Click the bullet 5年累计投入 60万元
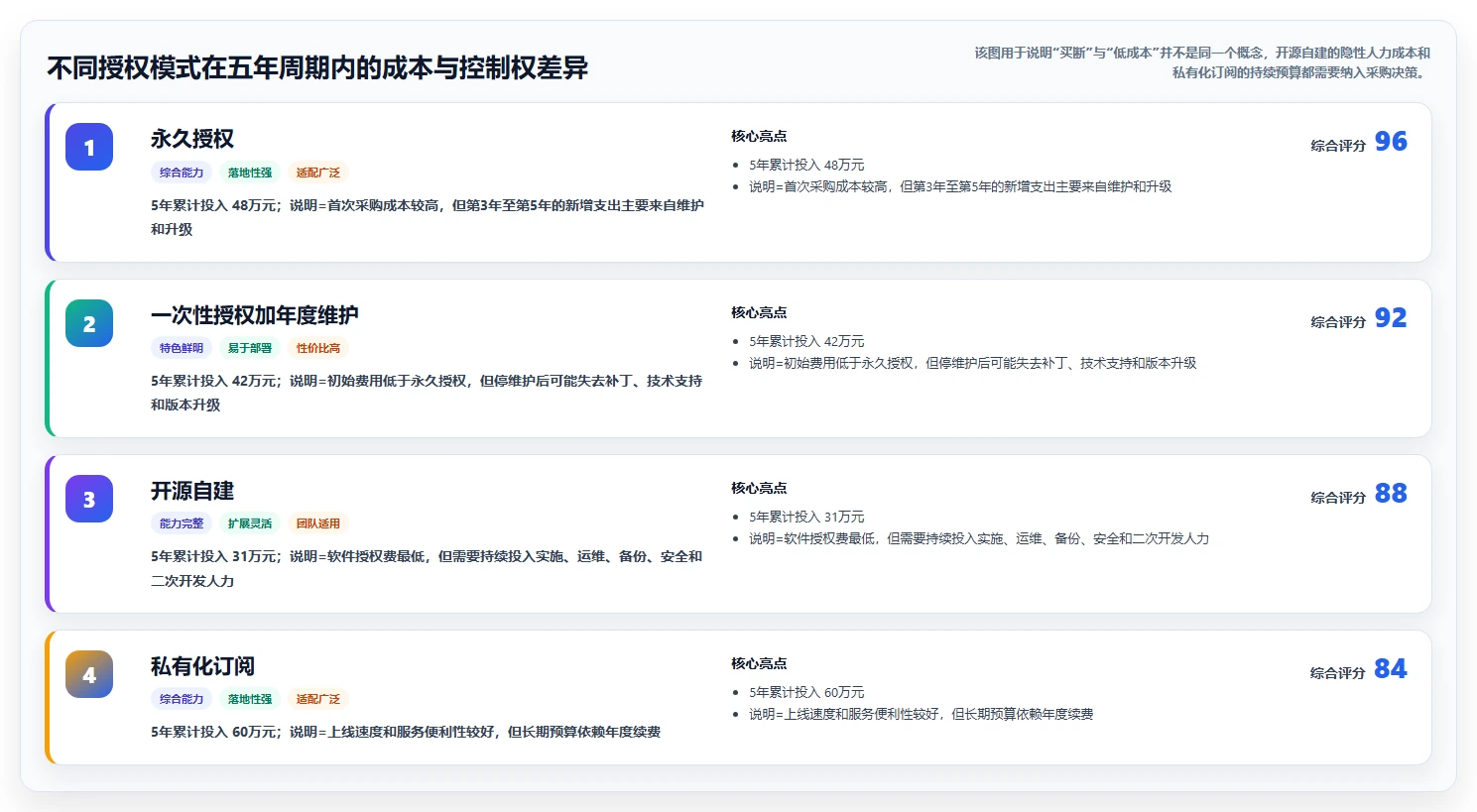Screen dimensions: 1477x812 pos(806,692)
